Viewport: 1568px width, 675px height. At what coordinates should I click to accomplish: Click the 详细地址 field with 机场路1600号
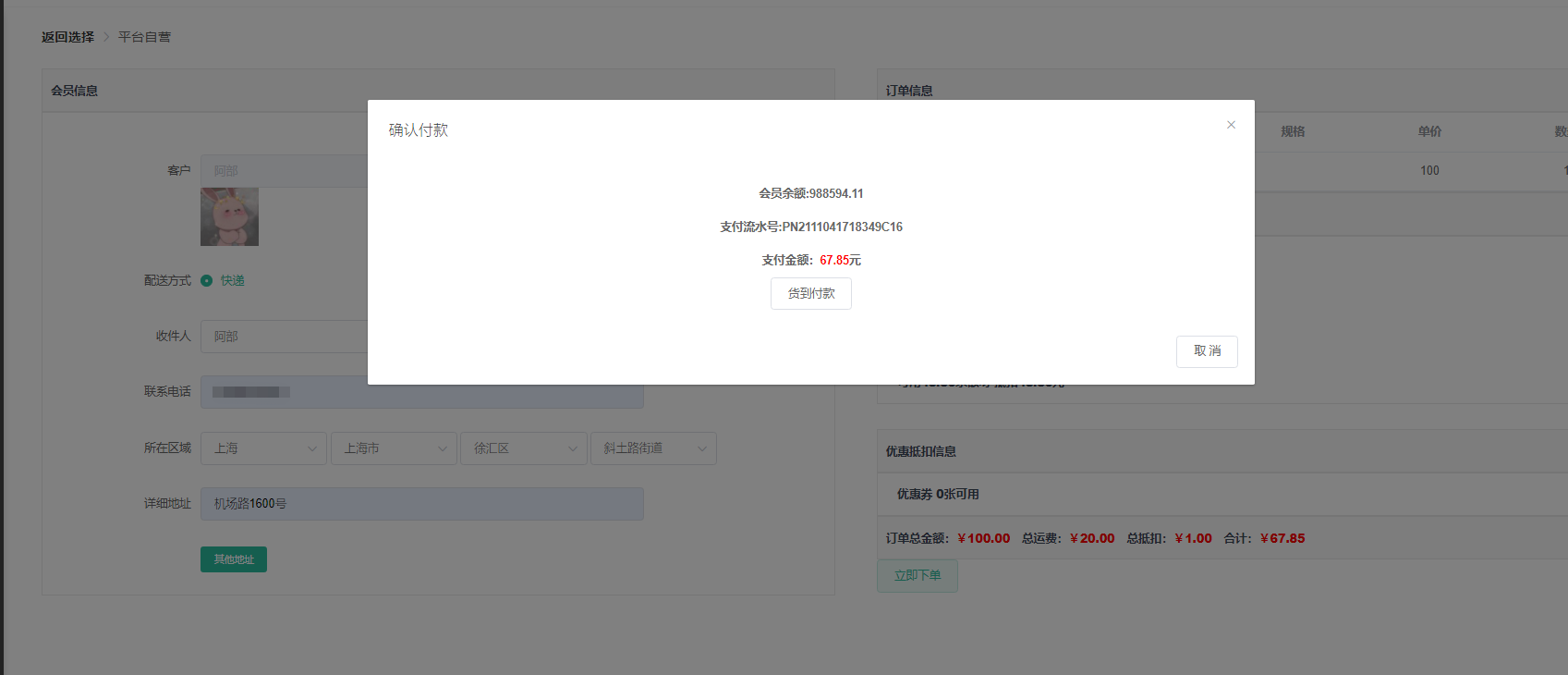tap(422, 504)
